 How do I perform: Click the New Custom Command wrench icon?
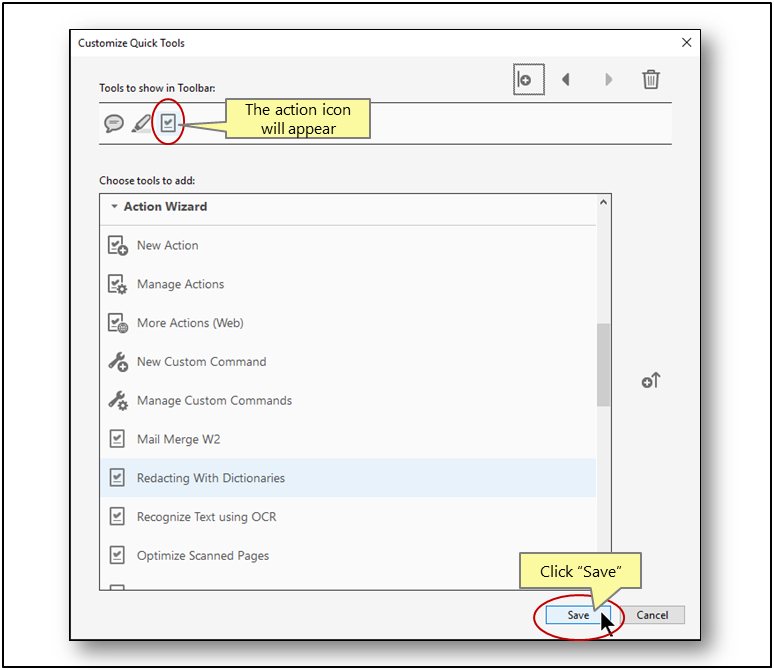(x=118, y=362)
